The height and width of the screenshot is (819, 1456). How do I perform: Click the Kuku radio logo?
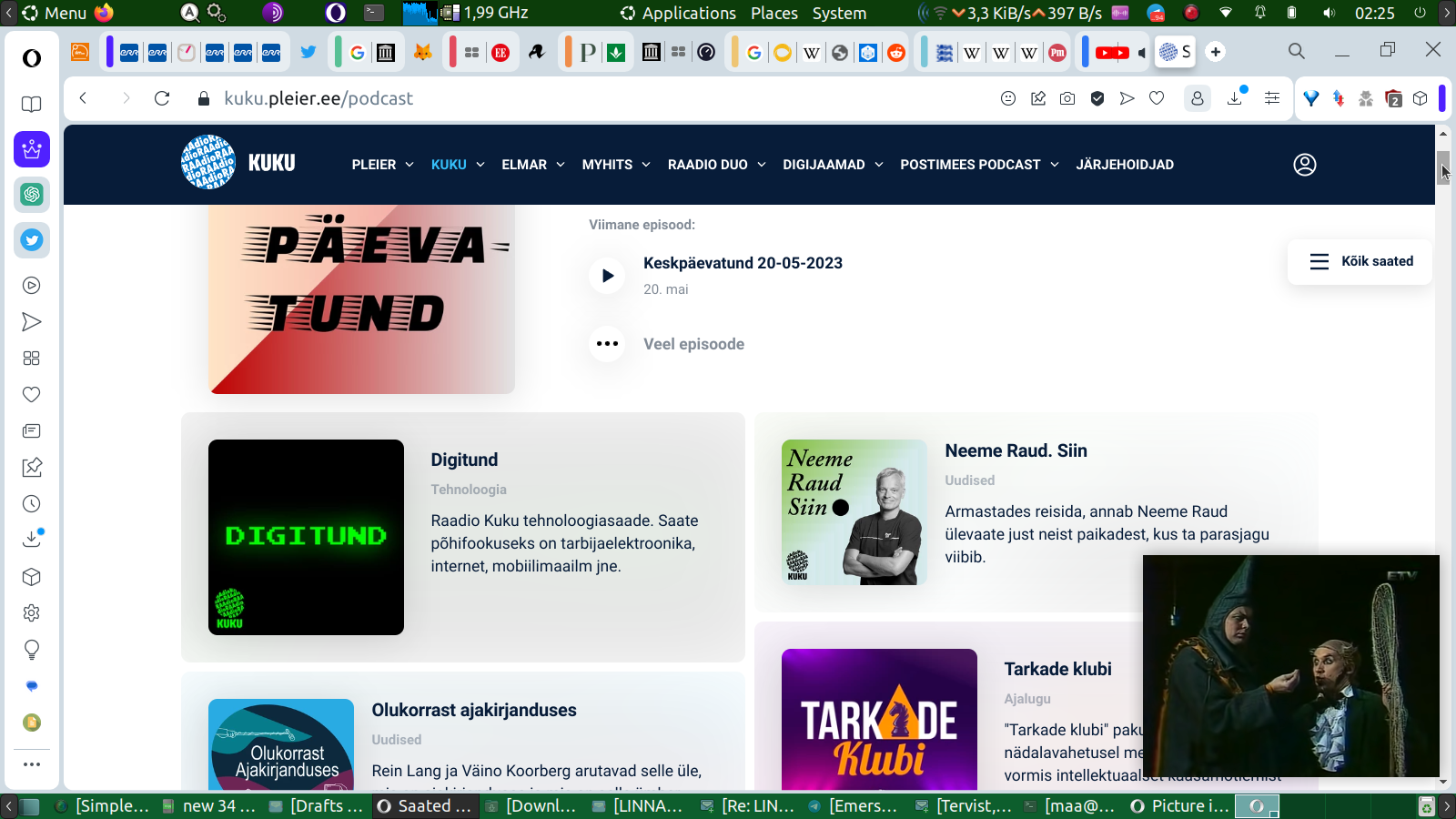pos(238,163)
